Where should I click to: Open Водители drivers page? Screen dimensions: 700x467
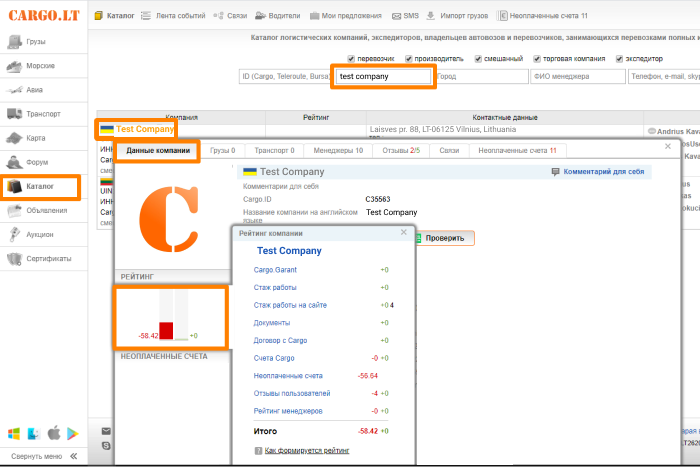pos(278,16)
